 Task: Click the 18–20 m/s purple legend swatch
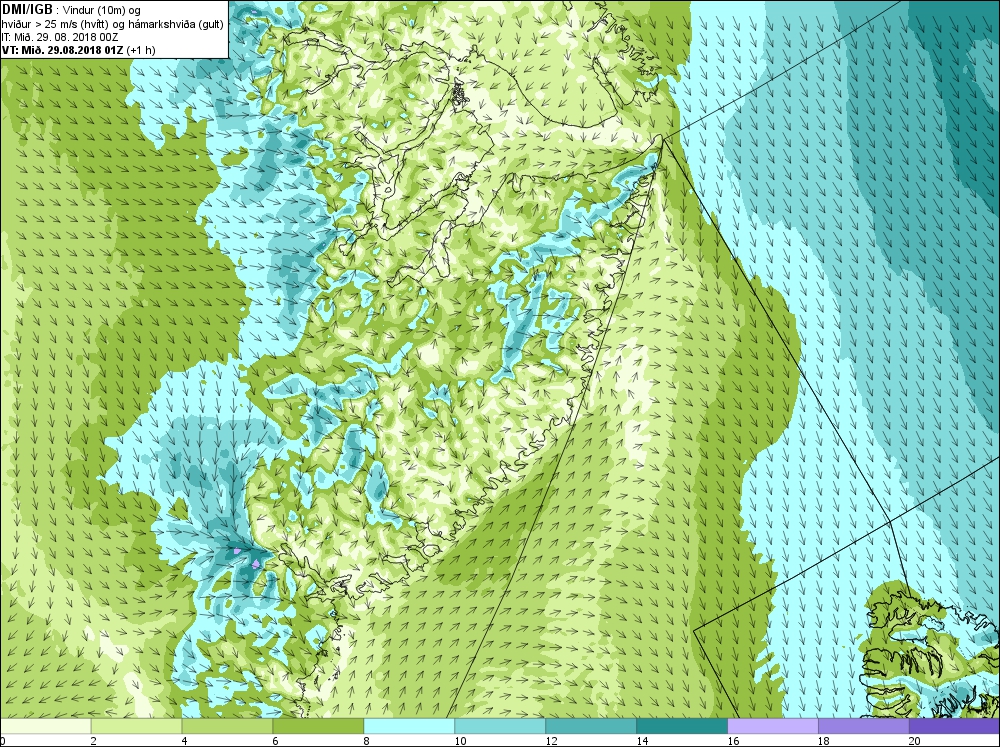click(x=864, y=727)
